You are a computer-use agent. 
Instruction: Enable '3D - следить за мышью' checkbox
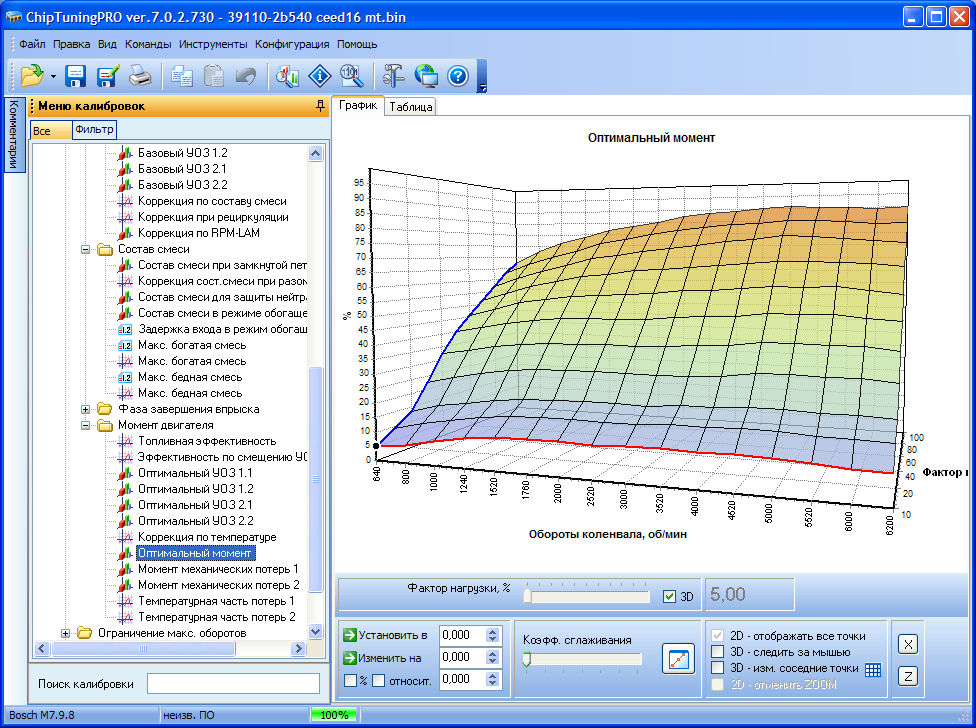pos(717,652)
